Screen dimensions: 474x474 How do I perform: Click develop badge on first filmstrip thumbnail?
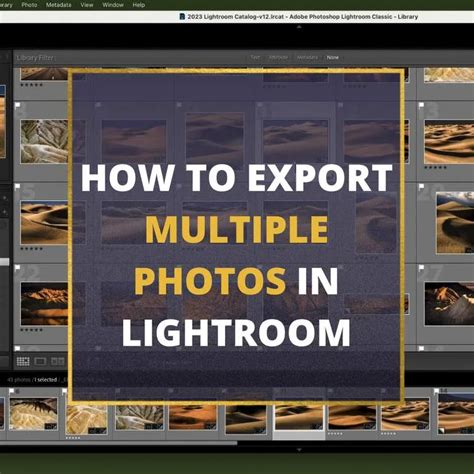tap(51, 426)
